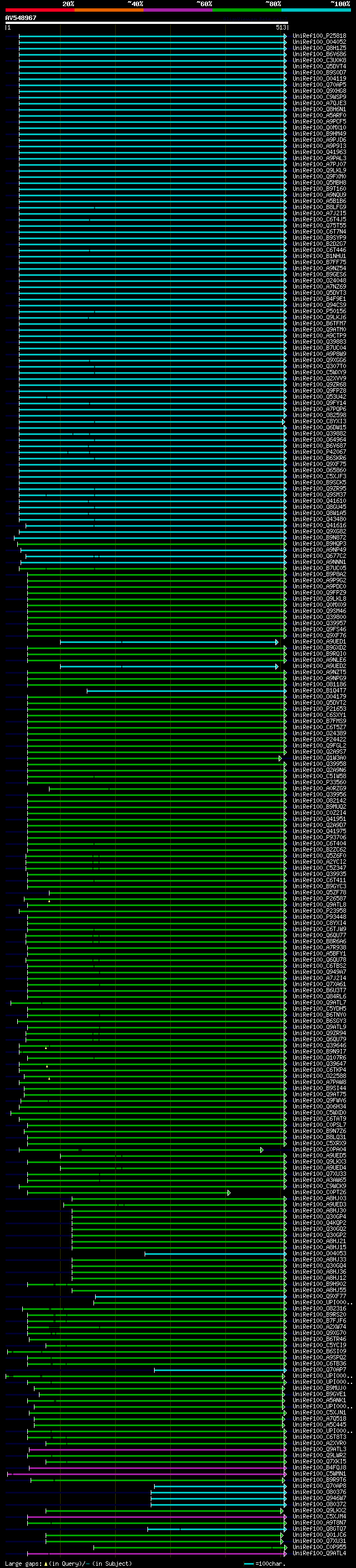
Task: Open UniRef100_B9MUQ2
Action: click(319, 807)
